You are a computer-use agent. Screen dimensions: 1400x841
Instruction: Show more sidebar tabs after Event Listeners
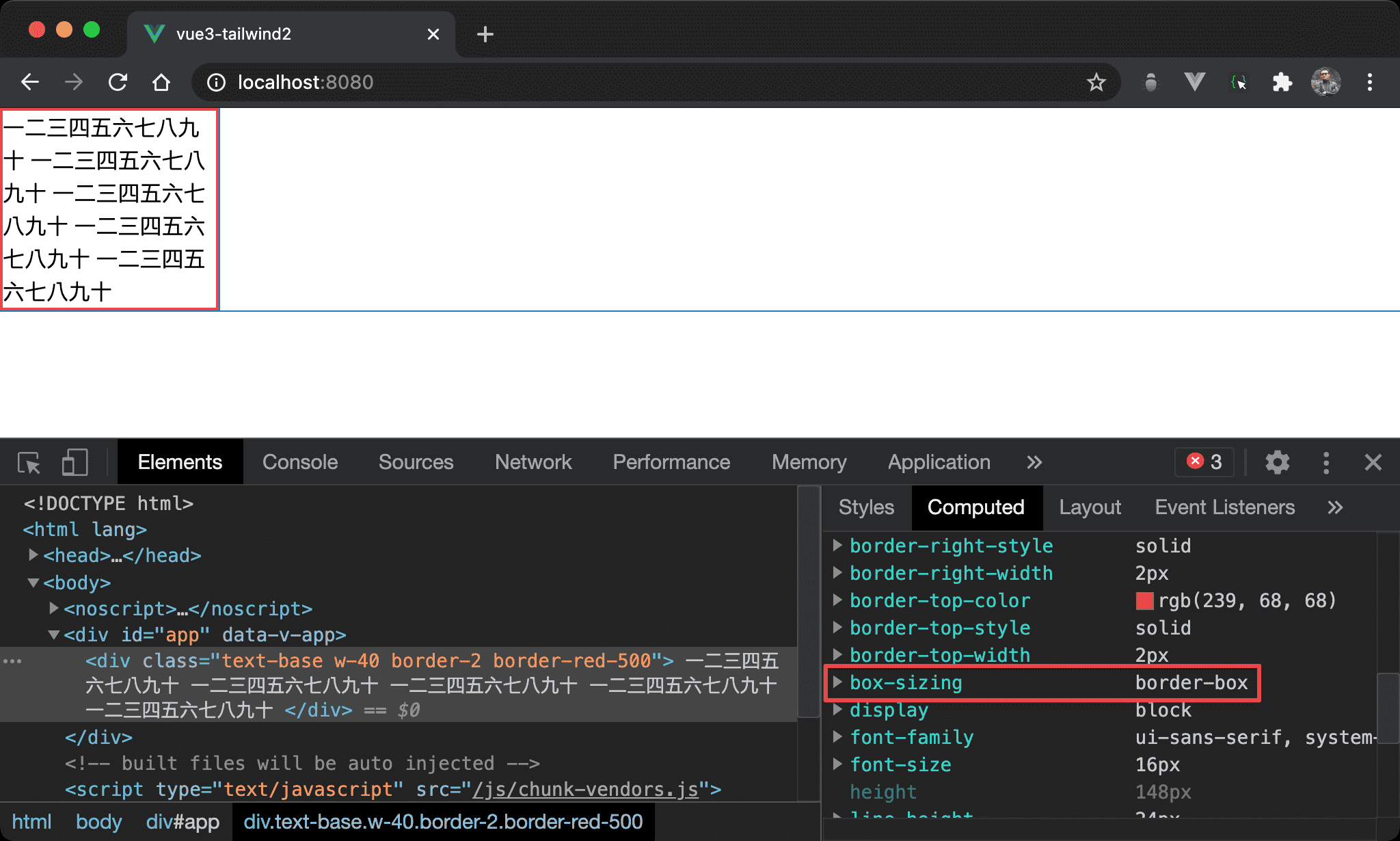pyautogui.click(x=1335, y=507)
